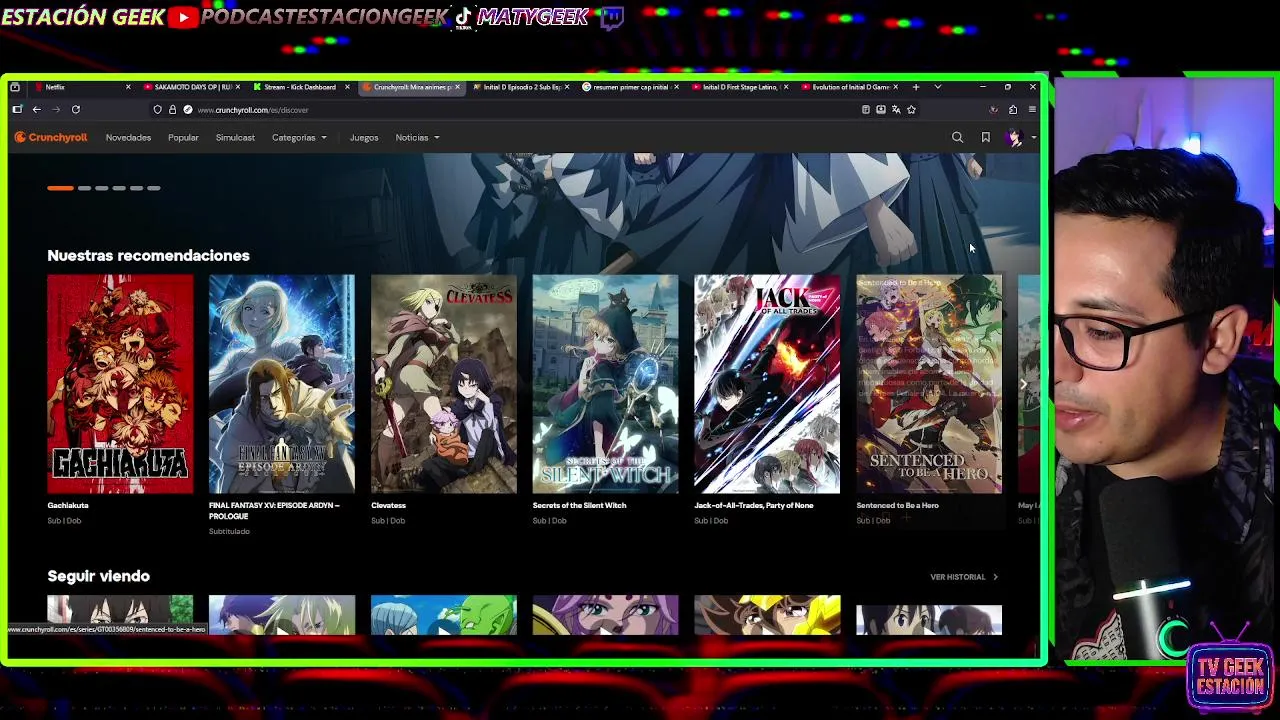This screenshot has height=720, width=1280.
Task: Click the Crunchyroll logo
Action: pos(51,137)
